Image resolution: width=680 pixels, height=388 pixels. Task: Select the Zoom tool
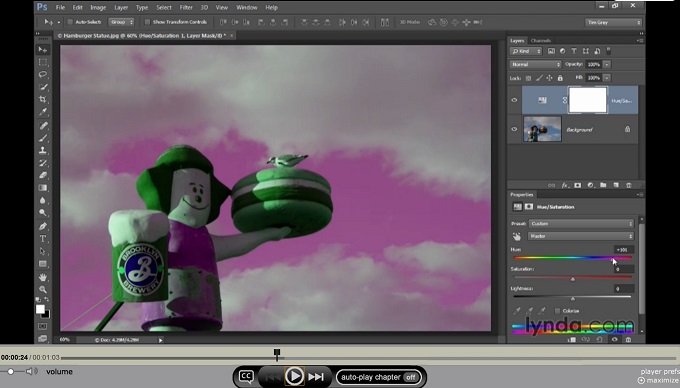[42, 290]
